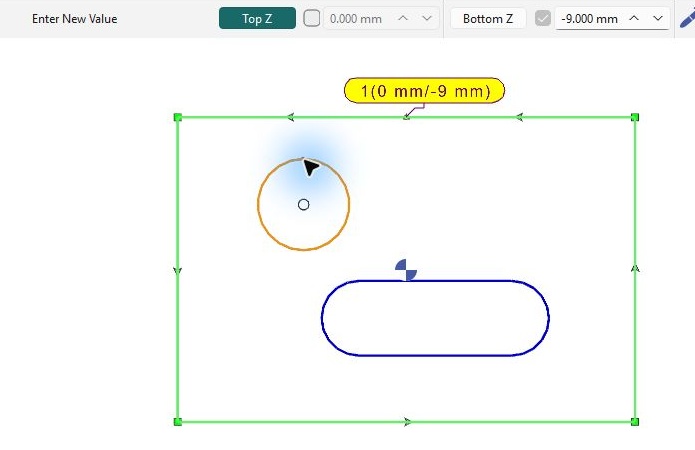Increase the Top Z value with up arrow

tap(403, 18)
